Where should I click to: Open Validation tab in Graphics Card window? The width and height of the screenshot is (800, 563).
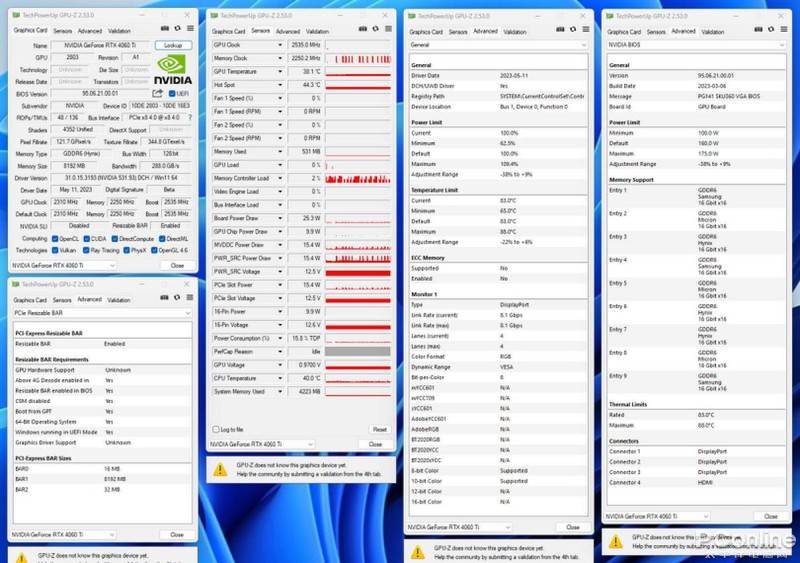tap(119, 31)
